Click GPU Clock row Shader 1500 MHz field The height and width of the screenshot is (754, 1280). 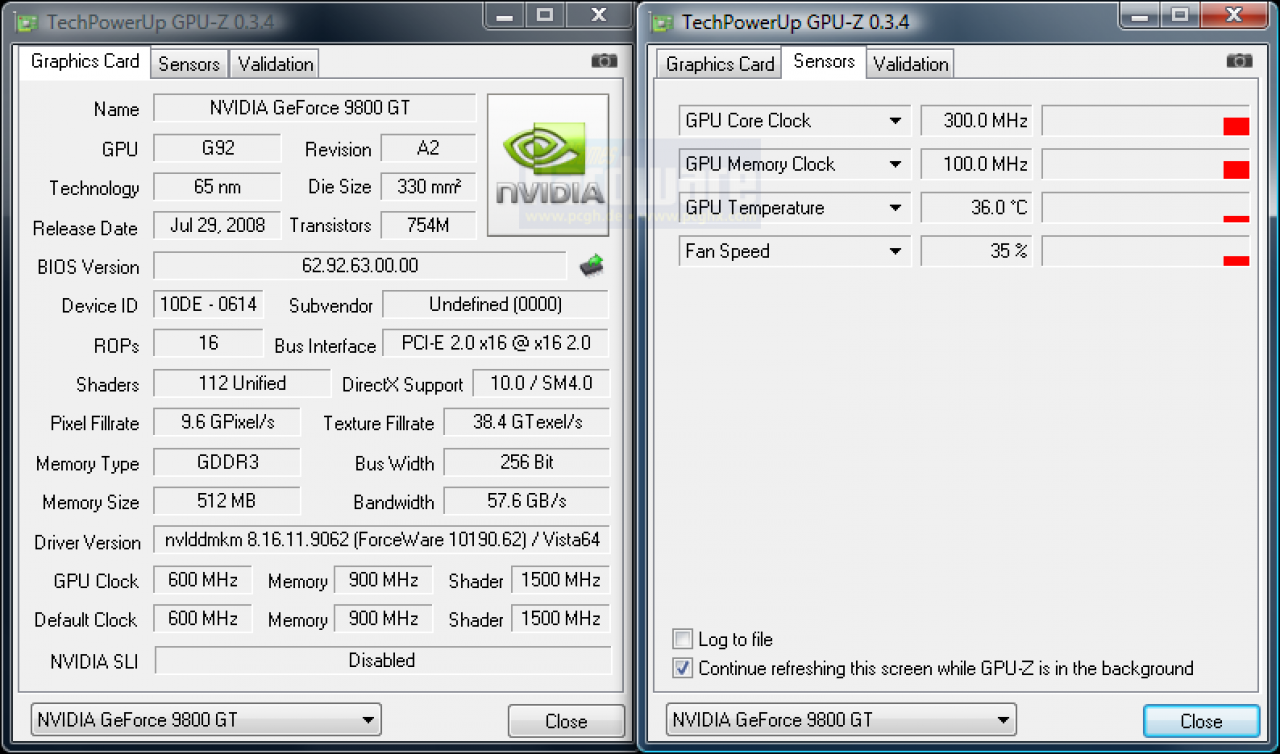point(560,580)
